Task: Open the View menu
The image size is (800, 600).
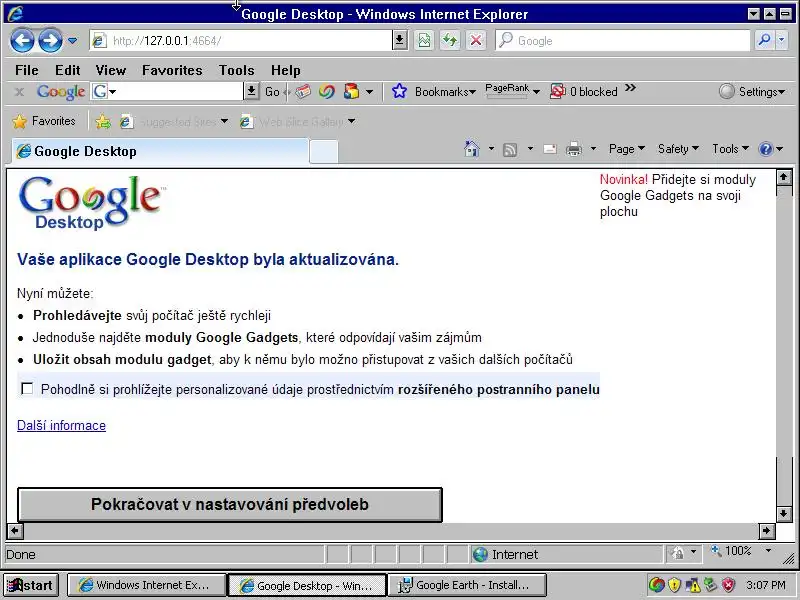Action: (x=111, y=70)
